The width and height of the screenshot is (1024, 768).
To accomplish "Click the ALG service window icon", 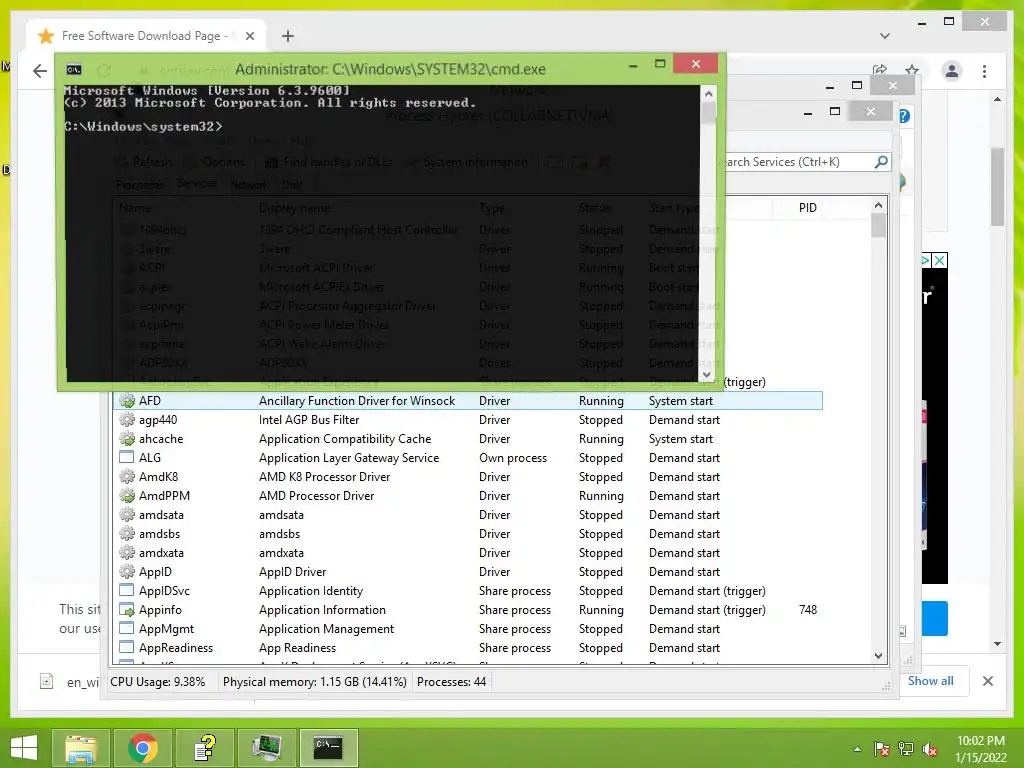I will pyautogui.click(x=127, y=457).
